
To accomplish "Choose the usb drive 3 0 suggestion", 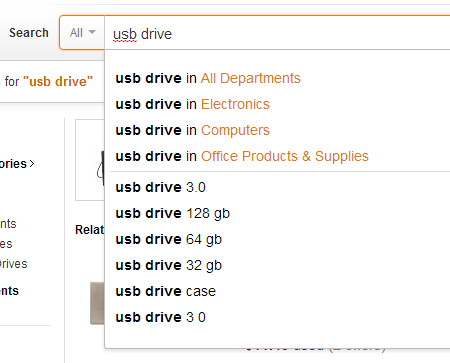I will click(x=279, y=317).
